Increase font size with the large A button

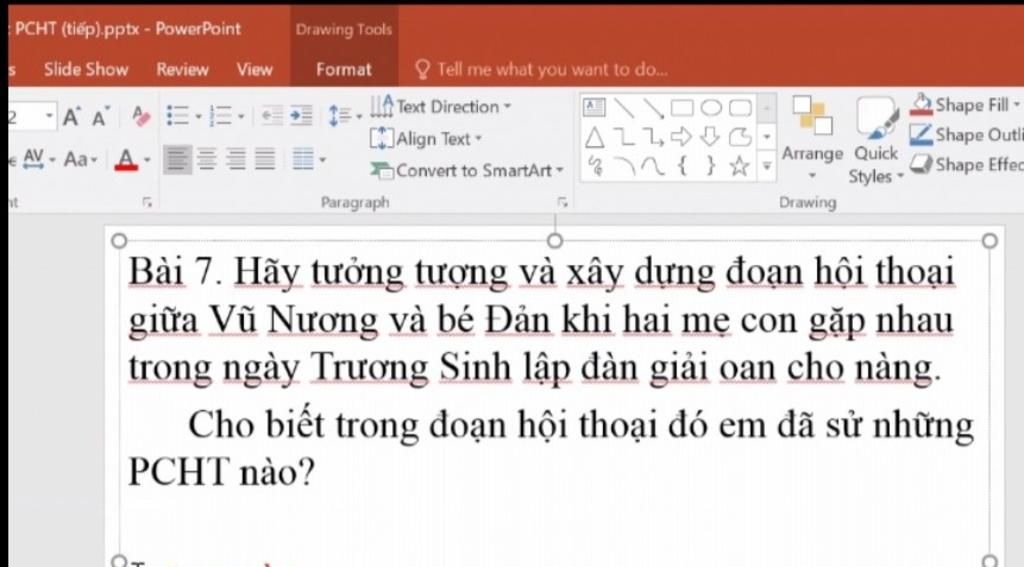[72, 117]
